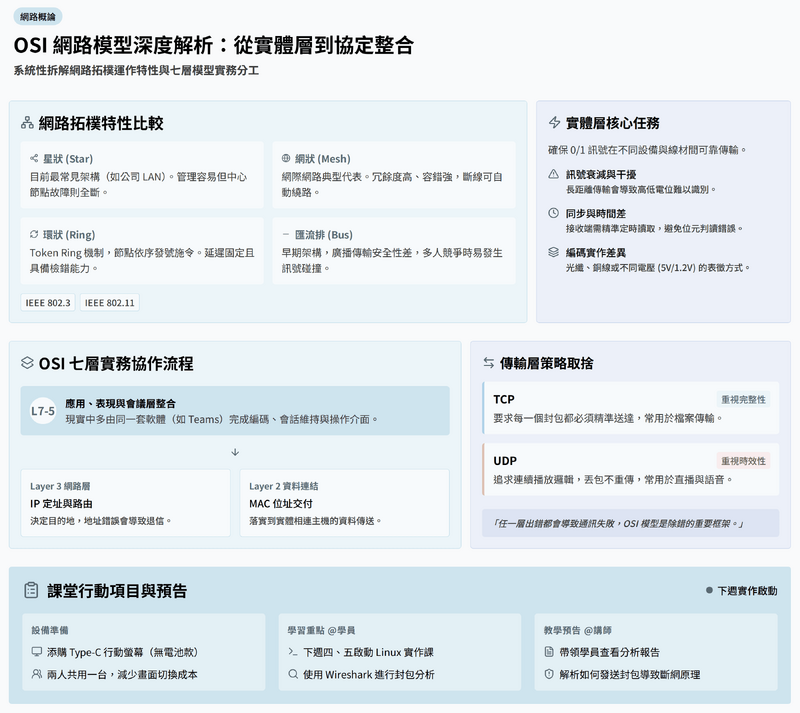The height and width of the screenshot is (713, 800).
Task: Click the 重視時效性 label on UDP card
Action: pyautogui.click(x=743, y=461)
